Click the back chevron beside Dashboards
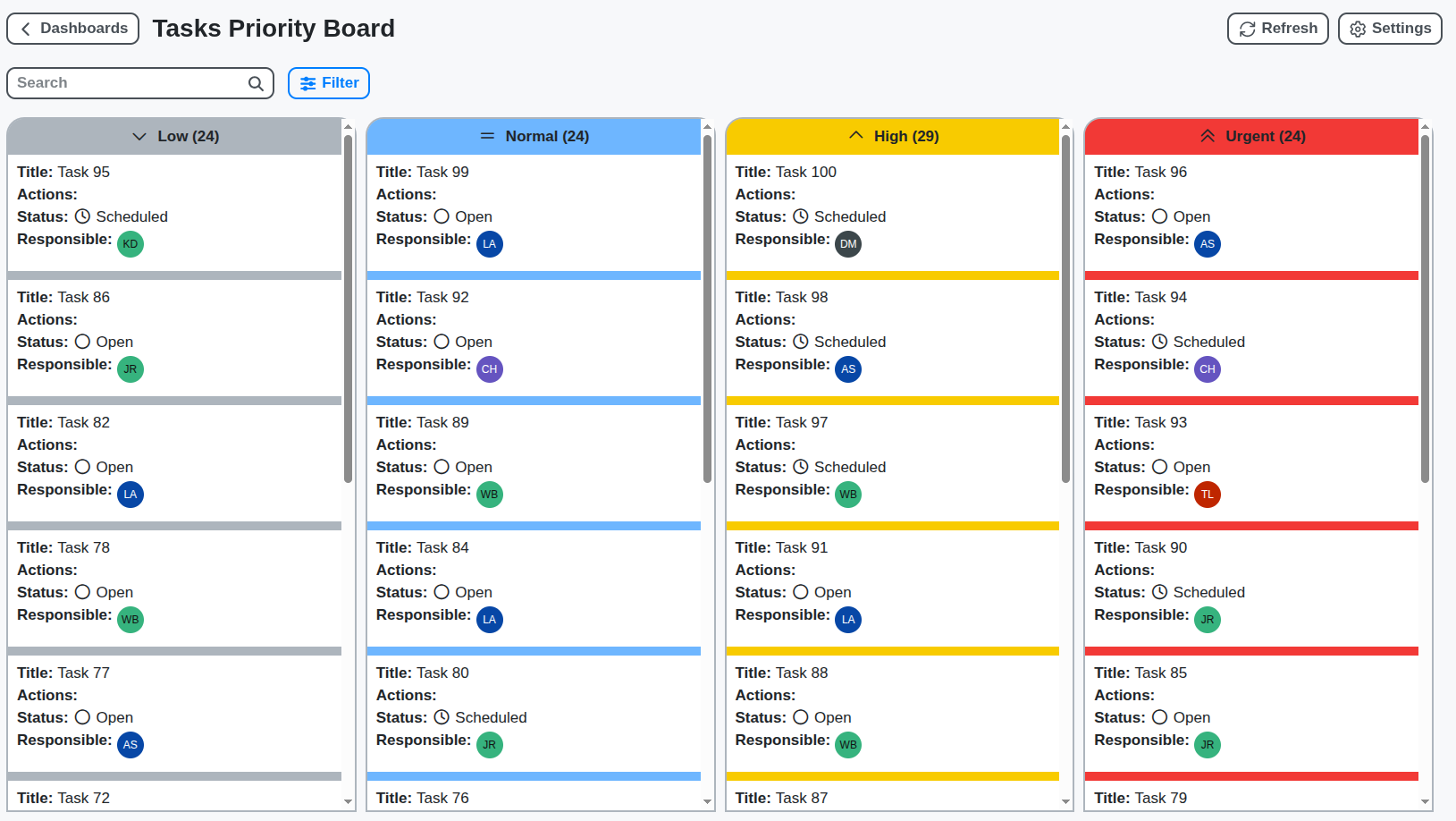1456x821 pixels. pos(26,29)
